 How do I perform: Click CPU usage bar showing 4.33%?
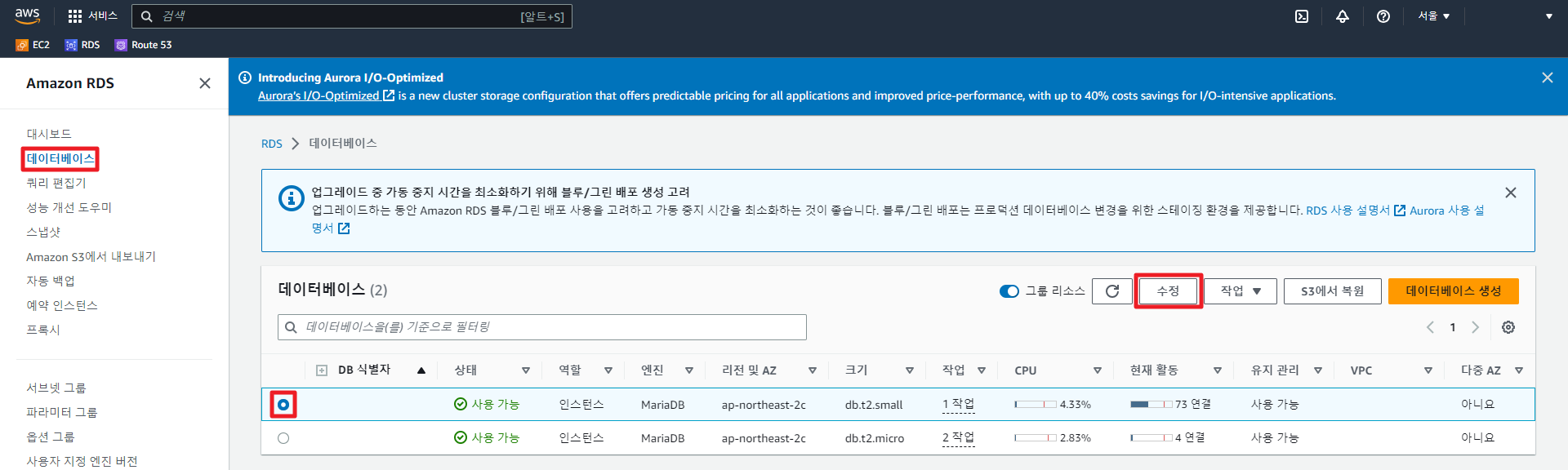pos(1036,405)
